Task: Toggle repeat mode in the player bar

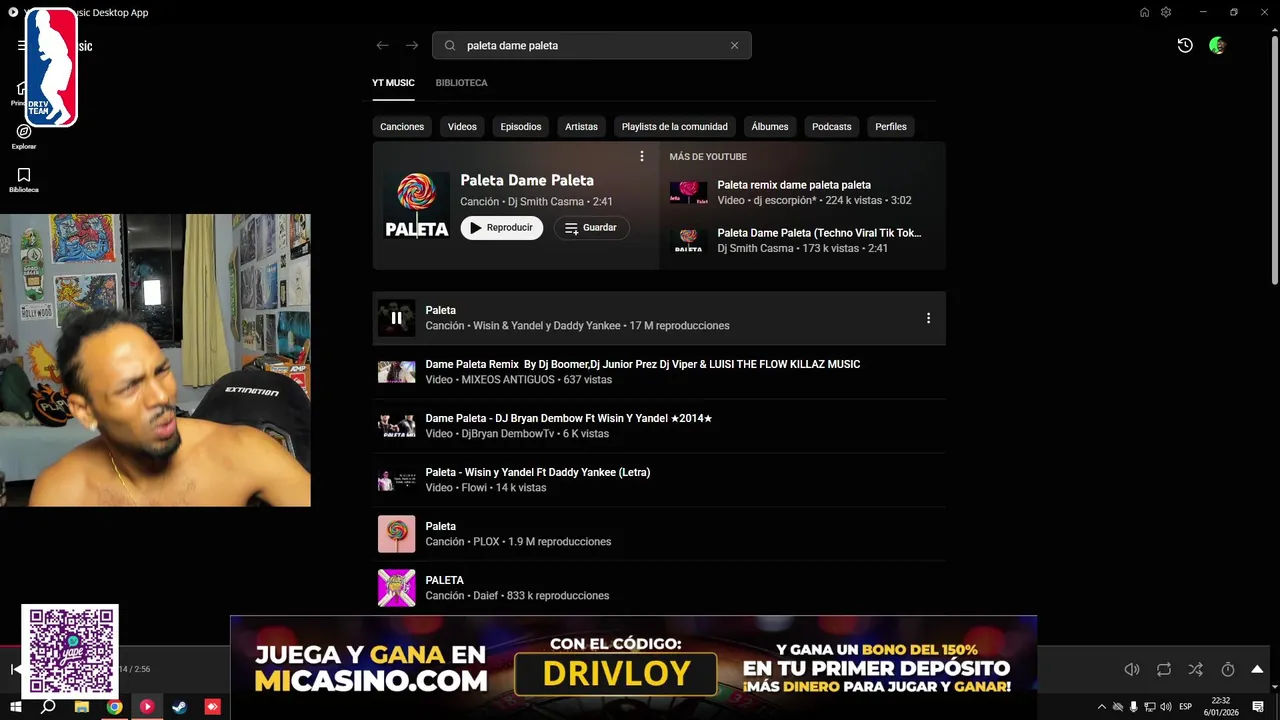Action: point(1164,669)
